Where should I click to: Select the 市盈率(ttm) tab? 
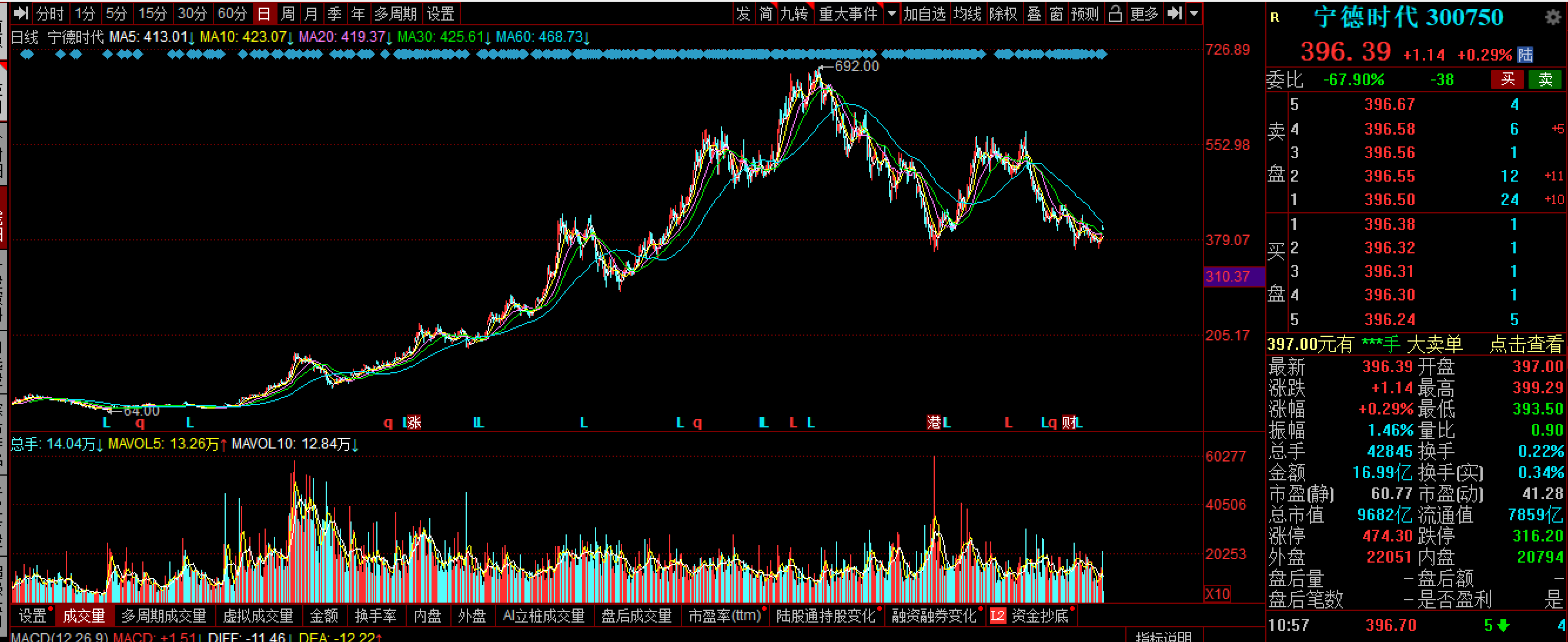coord(724,616)
